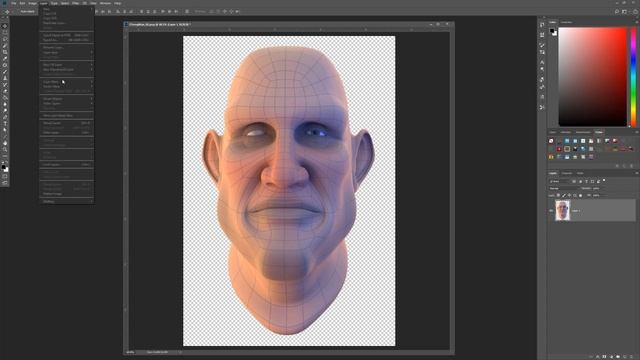Image resolution: width=640 pixels, height=360 pixels.
Task: Open the File menu
Action: point(13,3)
